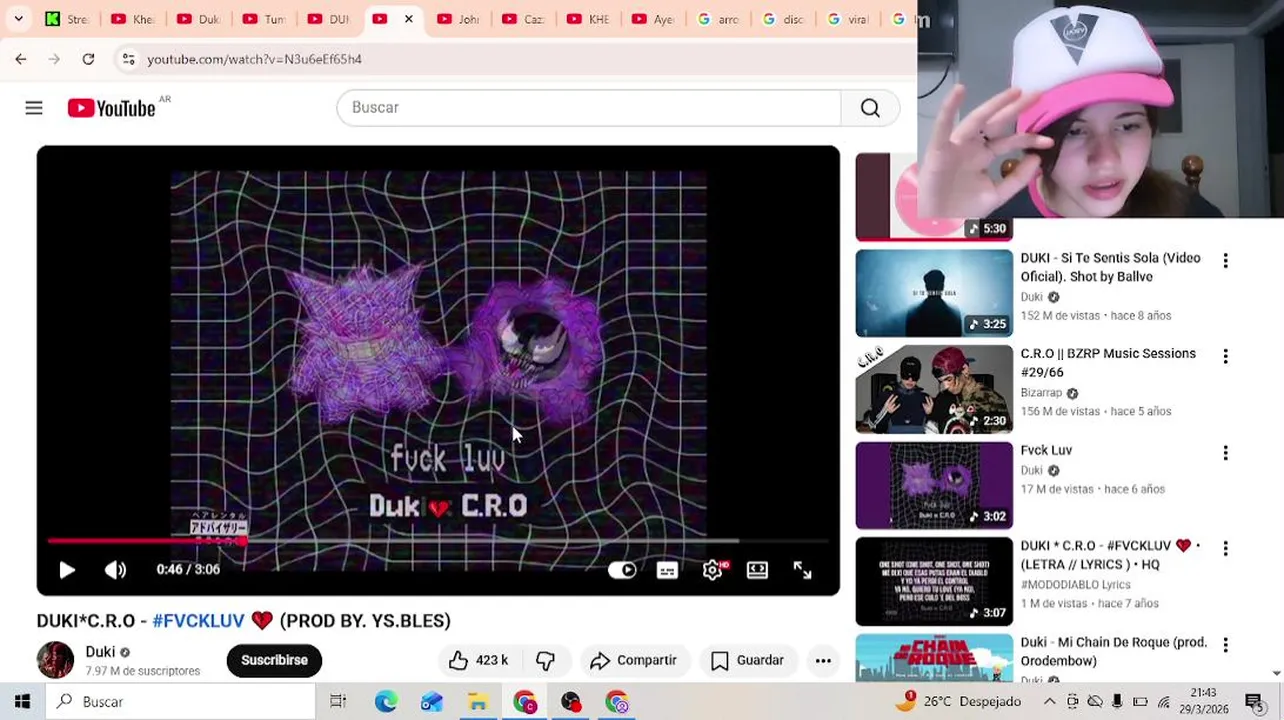Click in the Buscar YouTube search field
Viewport: 1284px width, 720px height.
589,108
